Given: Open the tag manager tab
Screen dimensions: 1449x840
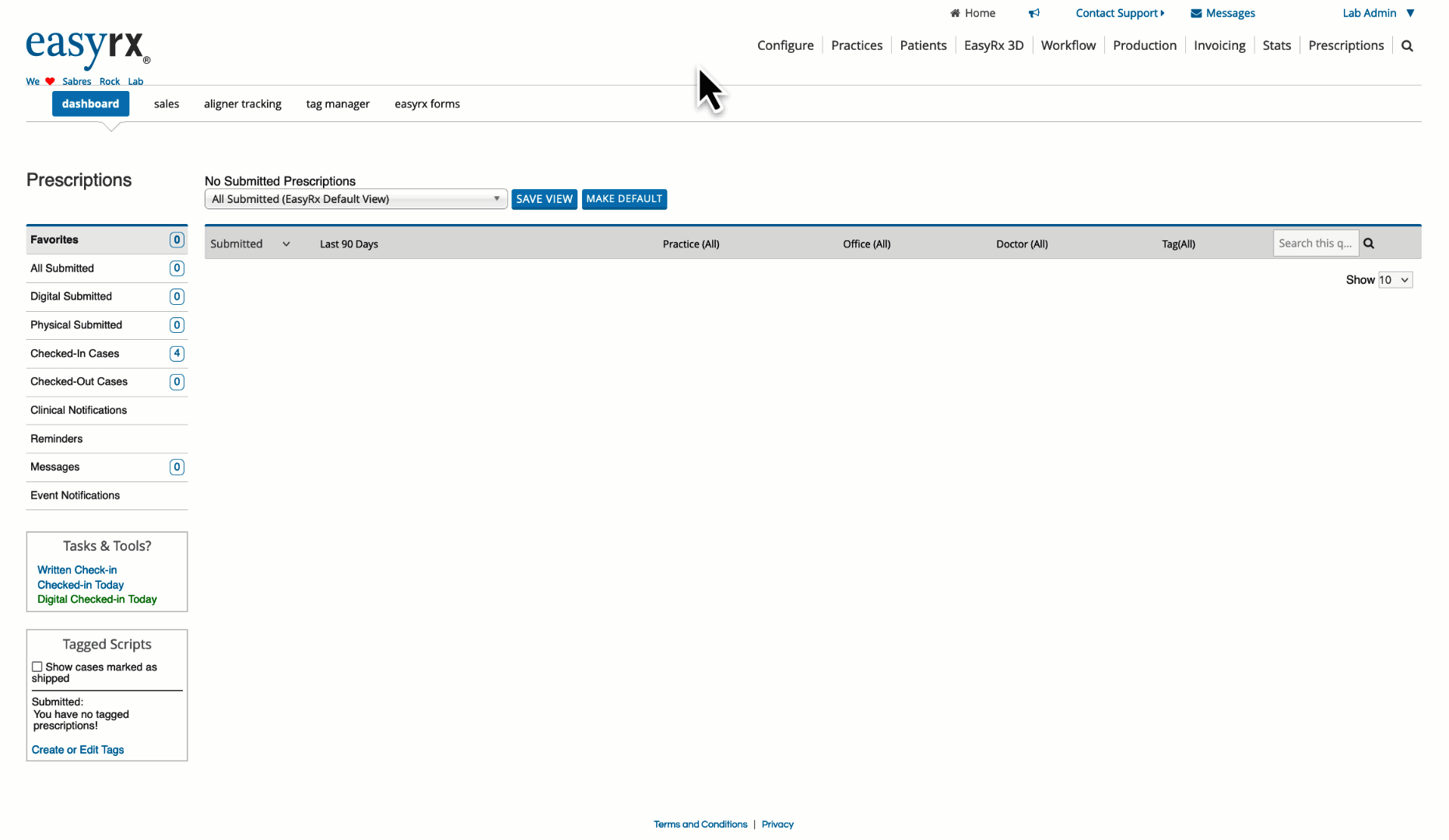Looking at the screenshot, I should 338,104.
